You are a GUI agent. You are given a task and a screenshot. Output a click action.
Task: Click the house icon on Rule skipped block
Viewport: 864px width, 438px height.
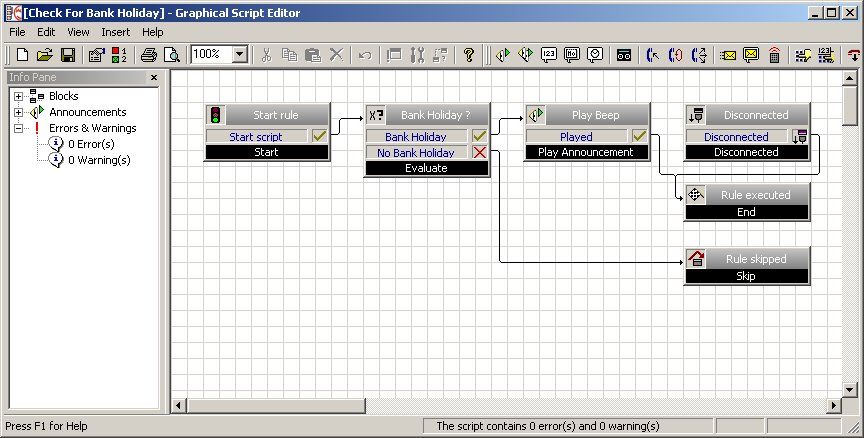(696, 259)
